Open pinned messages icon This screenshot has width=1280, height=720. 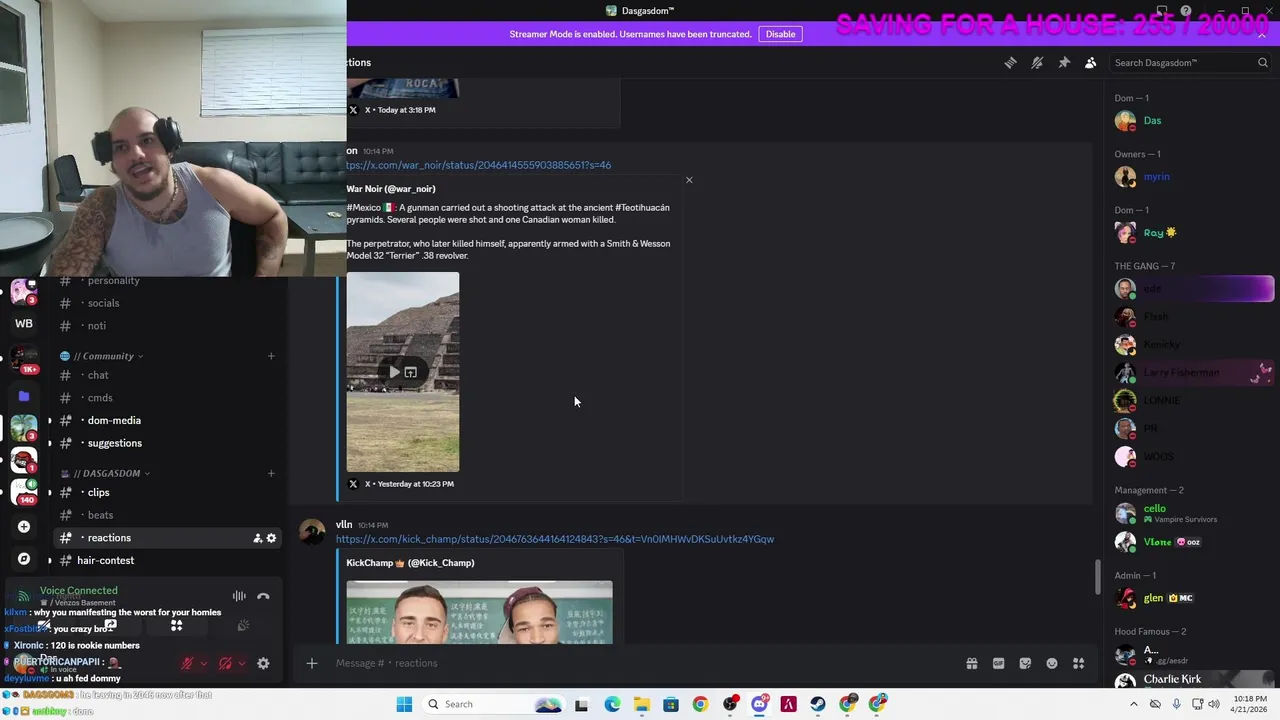click(x=1064, y=62)
